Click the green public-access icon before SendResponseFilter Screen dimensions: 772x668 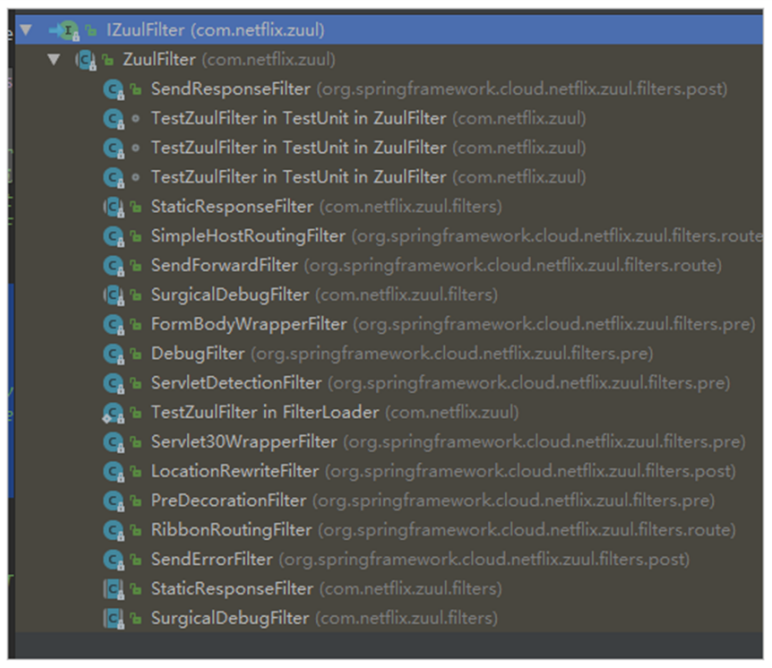[135, 89]
